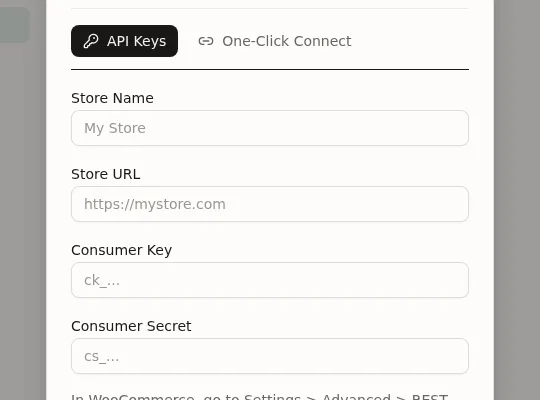Click the dimmed backdrop left of dialog
This screenshot has height=400, width=540.
pos(23,220)
